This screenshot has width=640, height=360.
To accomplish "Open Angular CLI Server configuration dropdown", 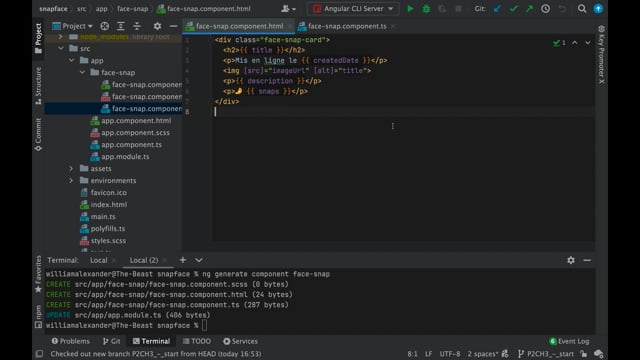I will tap(353, 9).
